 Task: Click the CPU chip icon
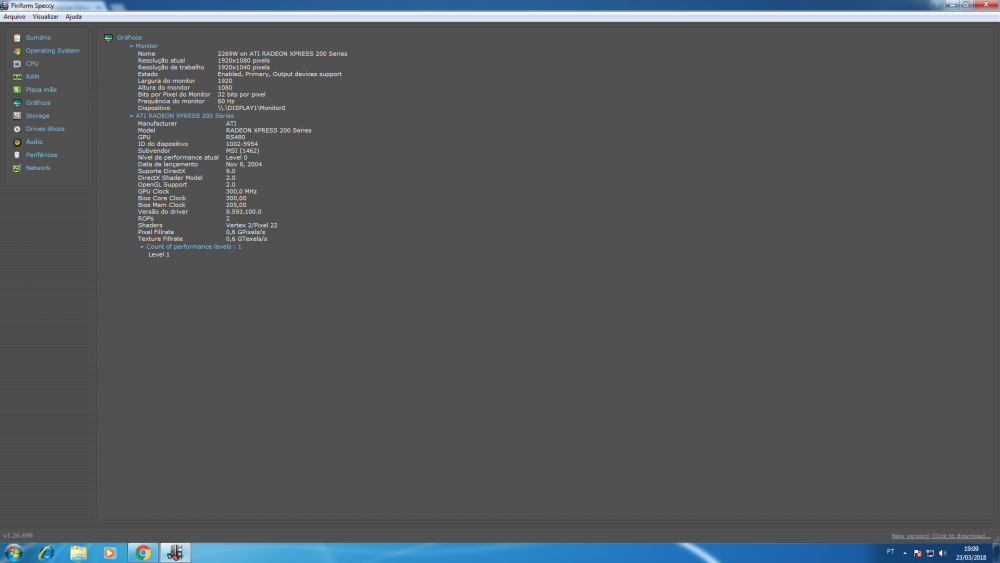click(x=17, y=64)
